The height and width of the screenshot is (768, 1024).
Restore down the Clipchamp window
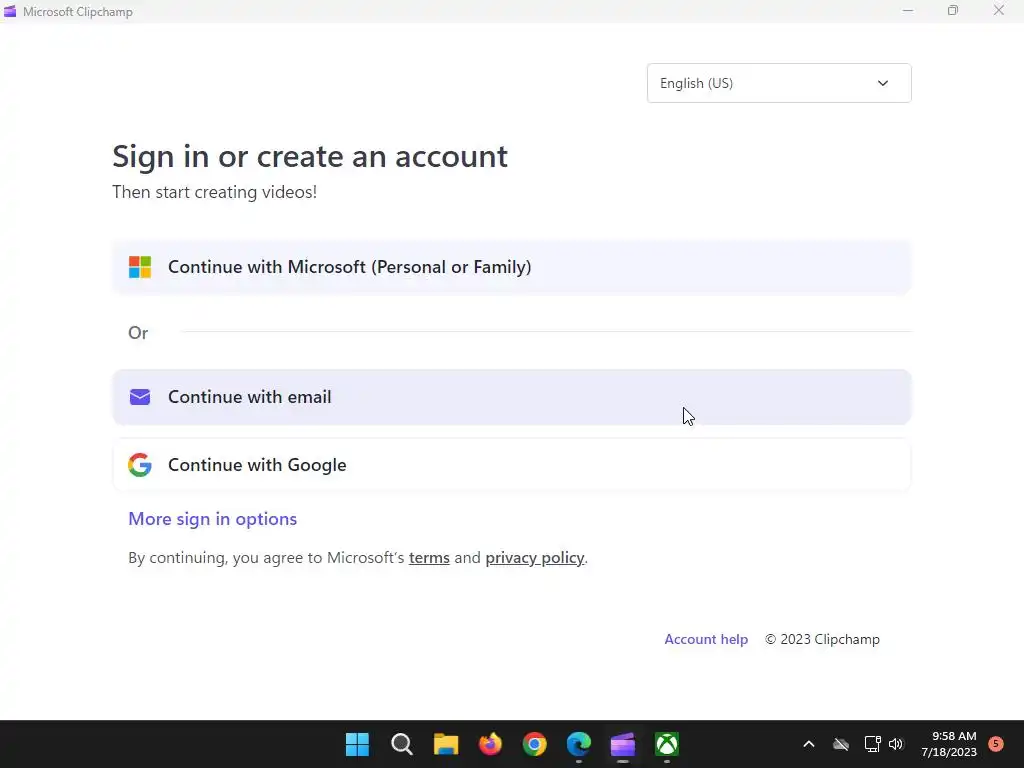[x=953, y=11]
